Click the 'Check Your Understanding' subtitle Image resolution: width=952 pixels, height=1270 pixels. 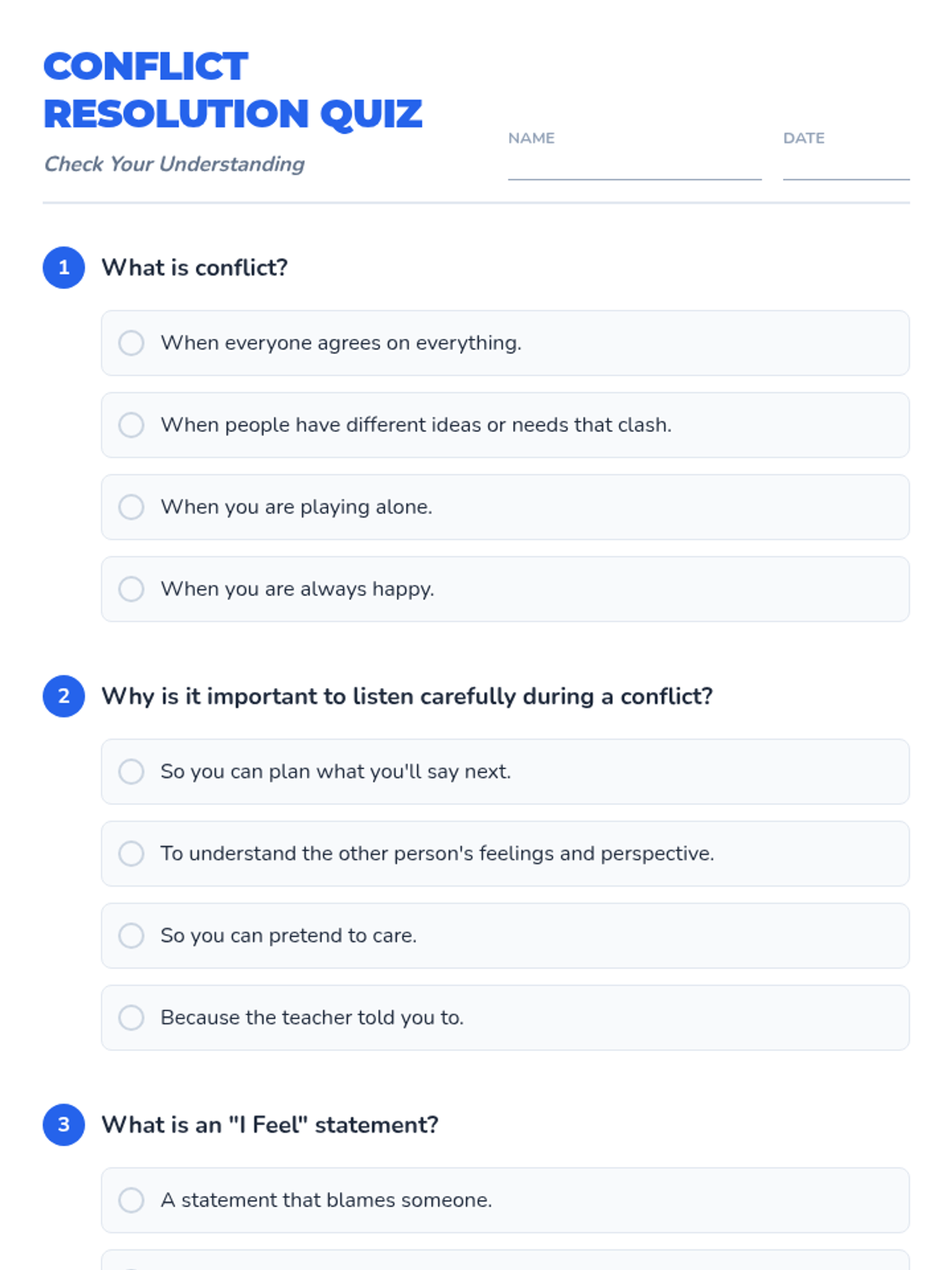click(x=175, y=164)
